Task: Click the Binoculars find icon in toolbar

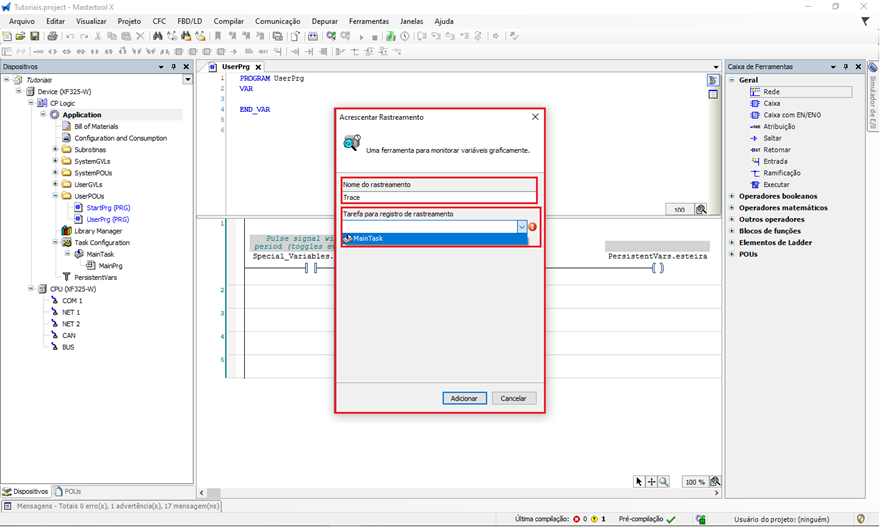Action: [x=157, y=36]
